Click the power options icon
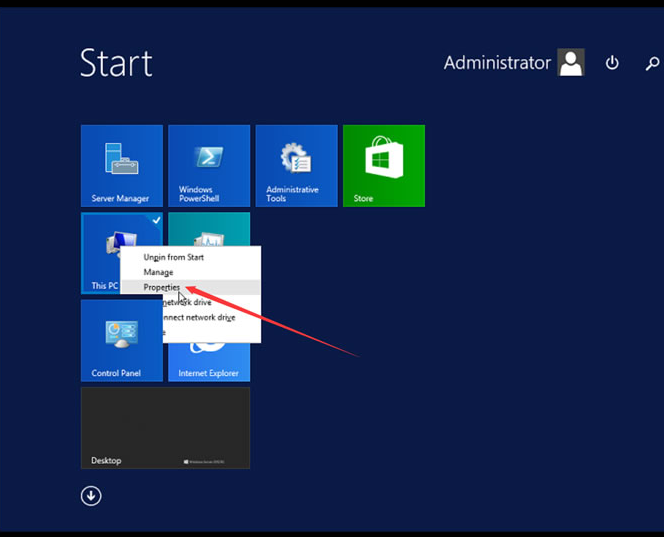Viewport: 664px width, 537px height. [x=612, y=63]
